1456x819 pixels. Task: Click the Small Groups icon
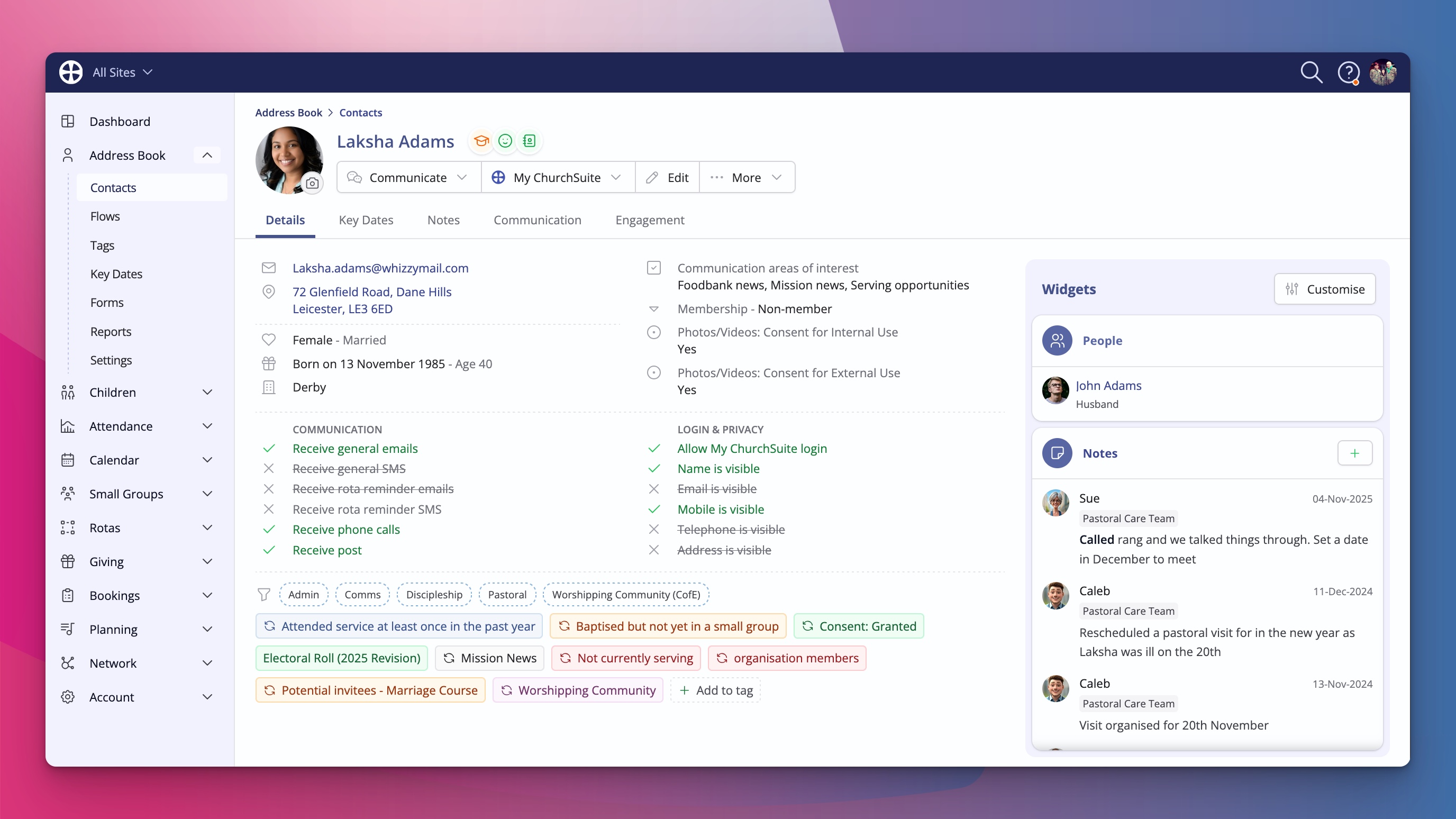(x=68, y=494)
